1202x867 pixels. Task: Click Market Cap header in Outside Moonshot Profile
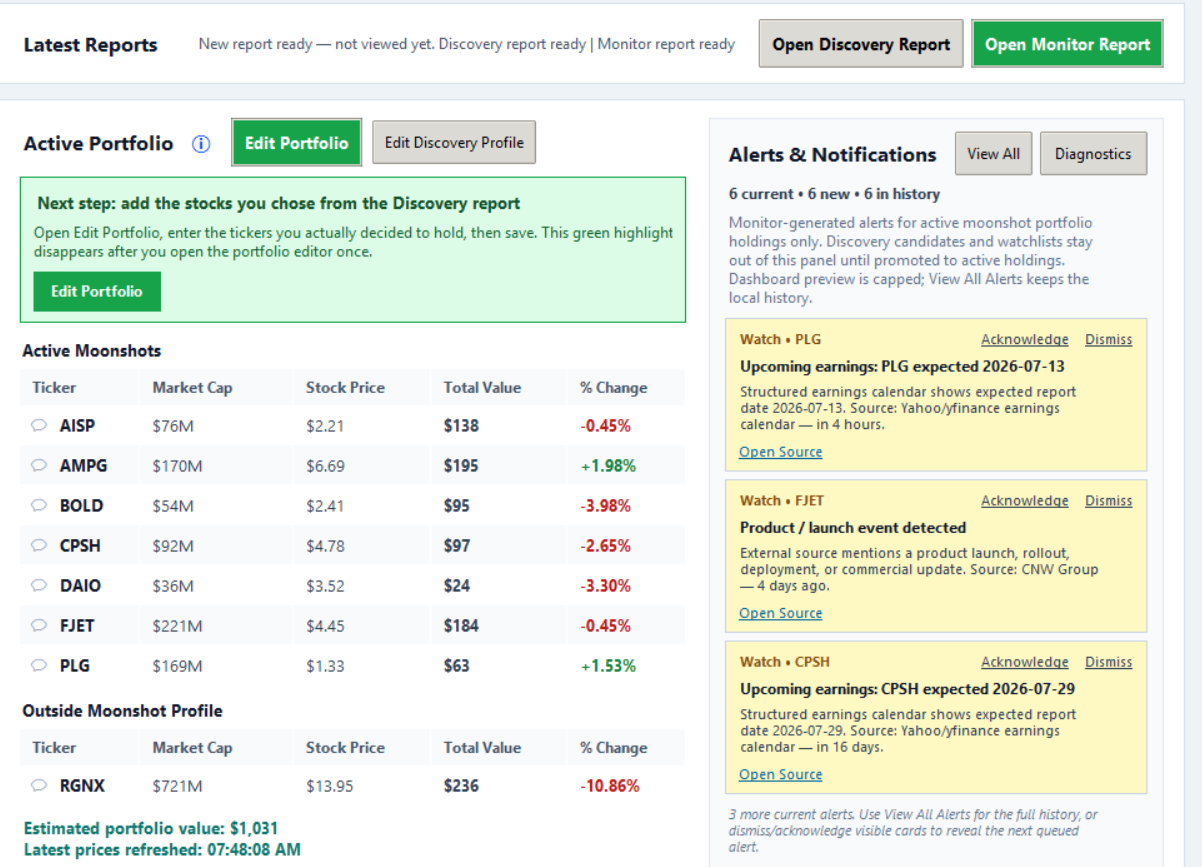pyautogui.click(x=192, y=748)
